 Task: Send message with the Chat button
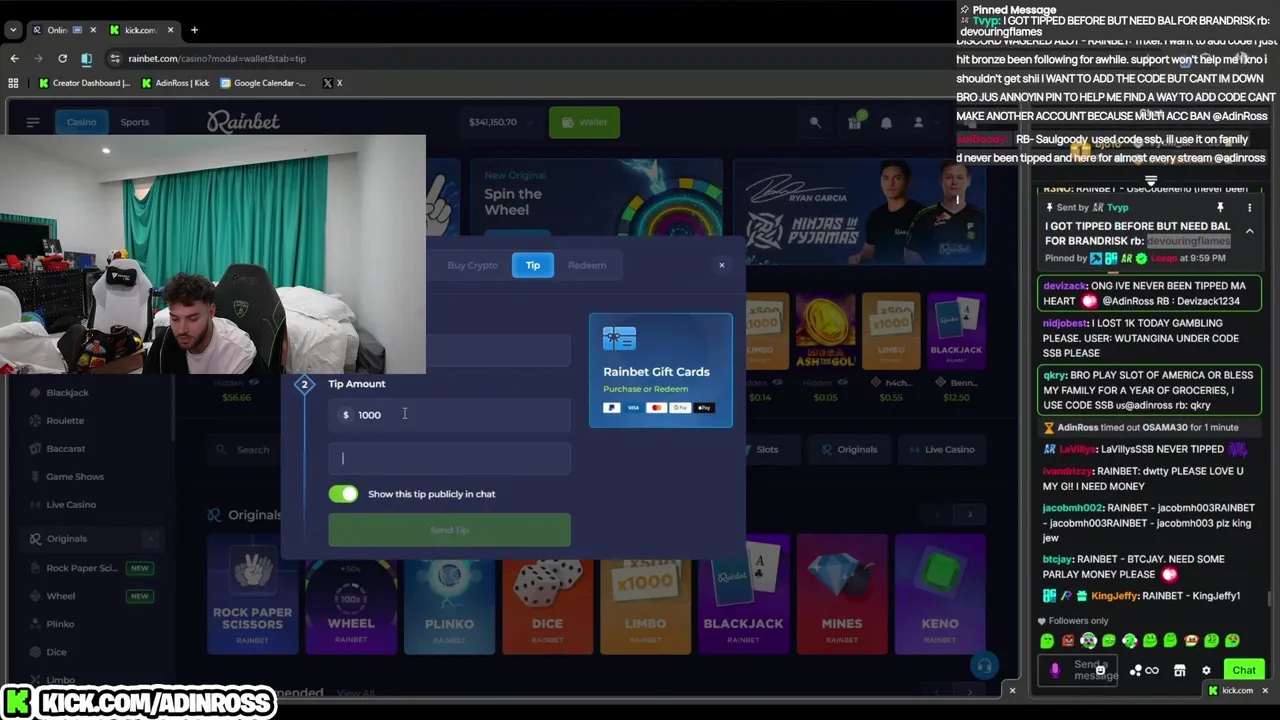[1244, 670]
